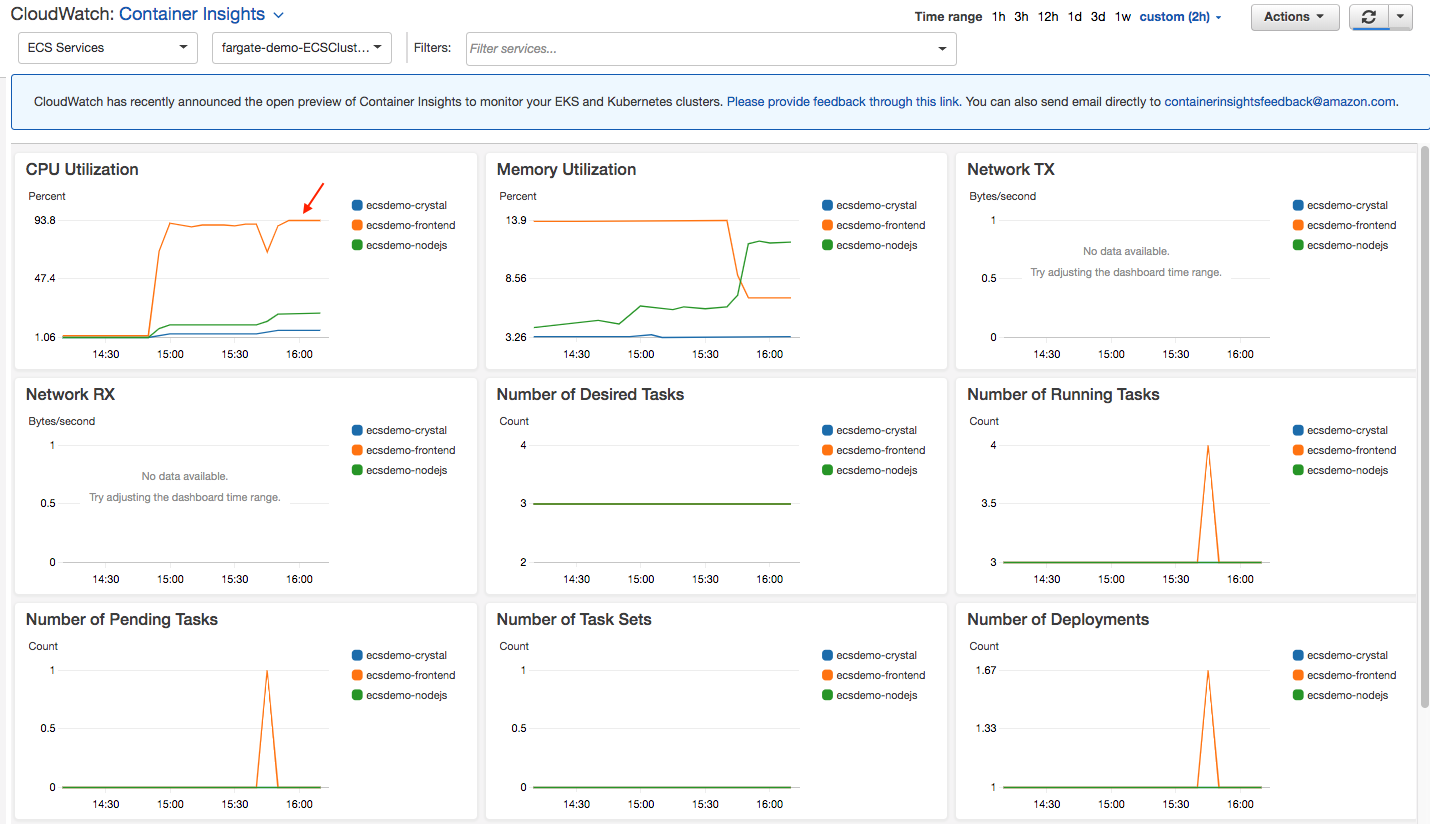Select the 1h time range

pyautogui.click(x=998, y=17)
